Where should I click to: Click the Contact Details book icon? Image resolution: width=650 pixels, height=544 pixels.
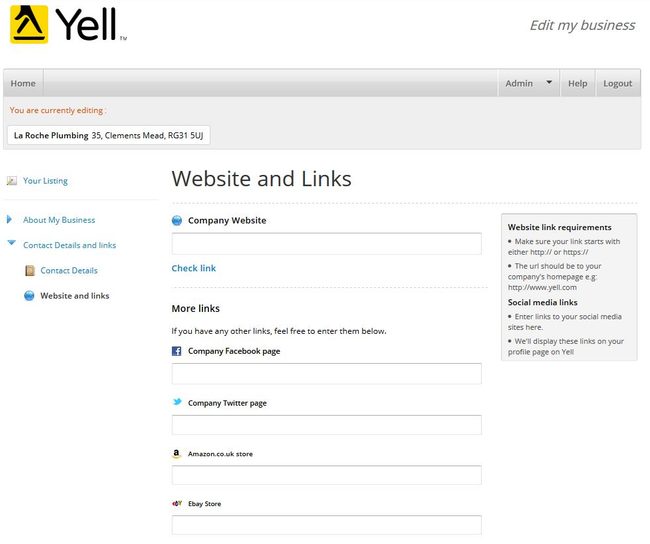tap(30, 271)
